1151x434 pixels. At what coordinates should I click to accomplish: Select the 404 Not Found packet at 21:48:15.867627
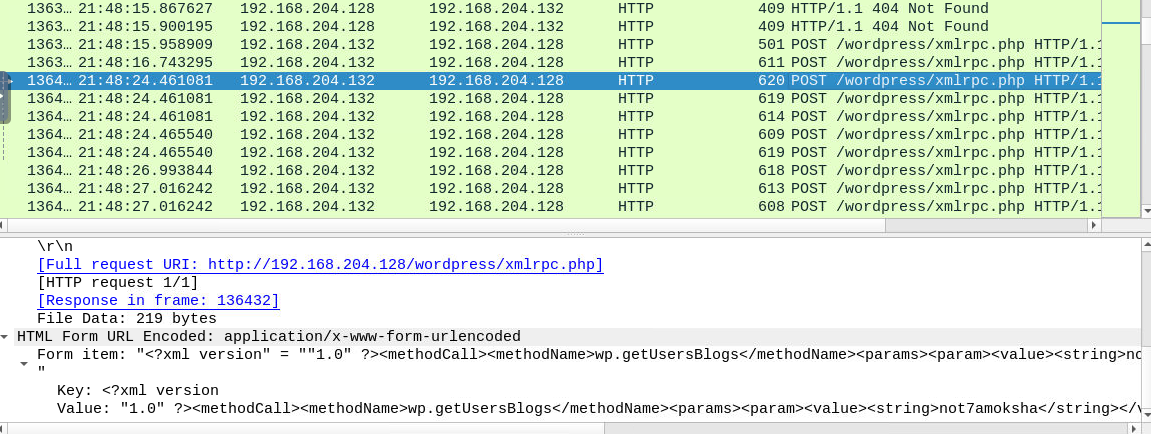(551, 9)
